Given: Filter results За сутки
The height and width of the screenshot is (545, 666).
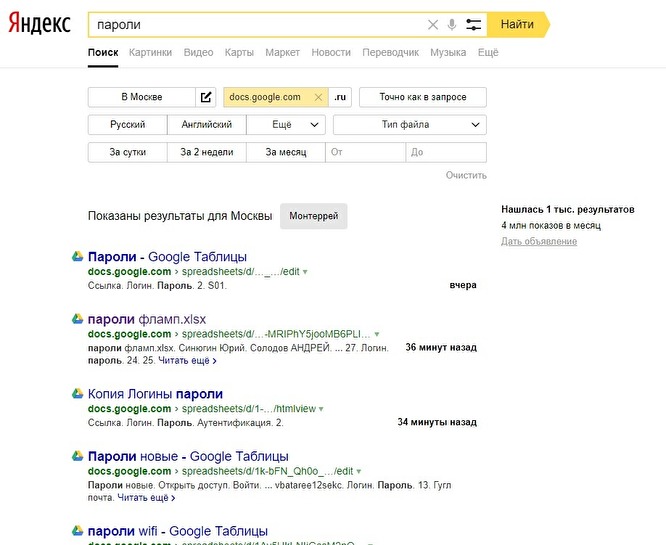Looking at the screenshot, I should 127,152.
